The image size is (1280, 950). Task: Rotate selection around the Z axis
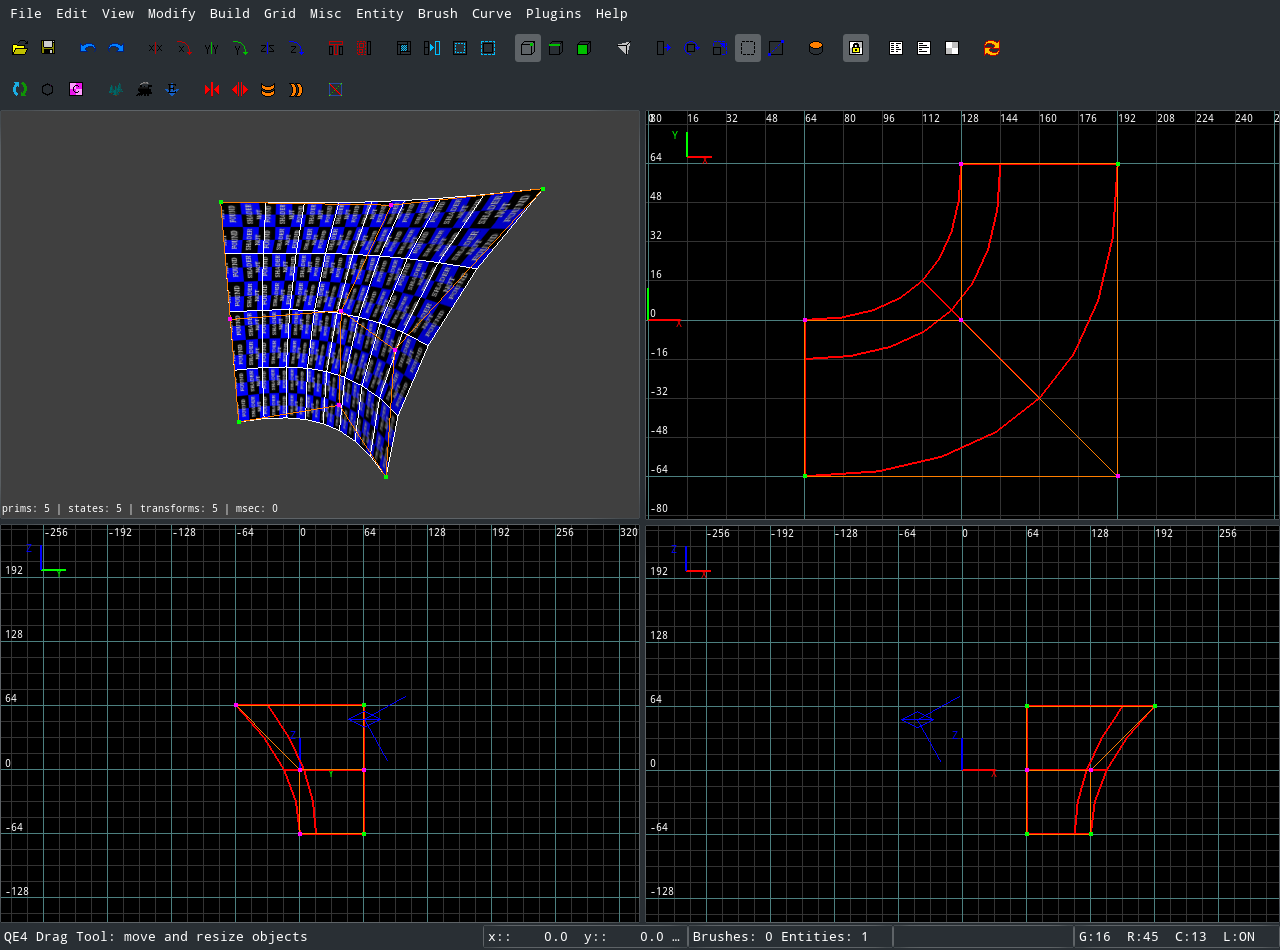[x=296, y=48]
